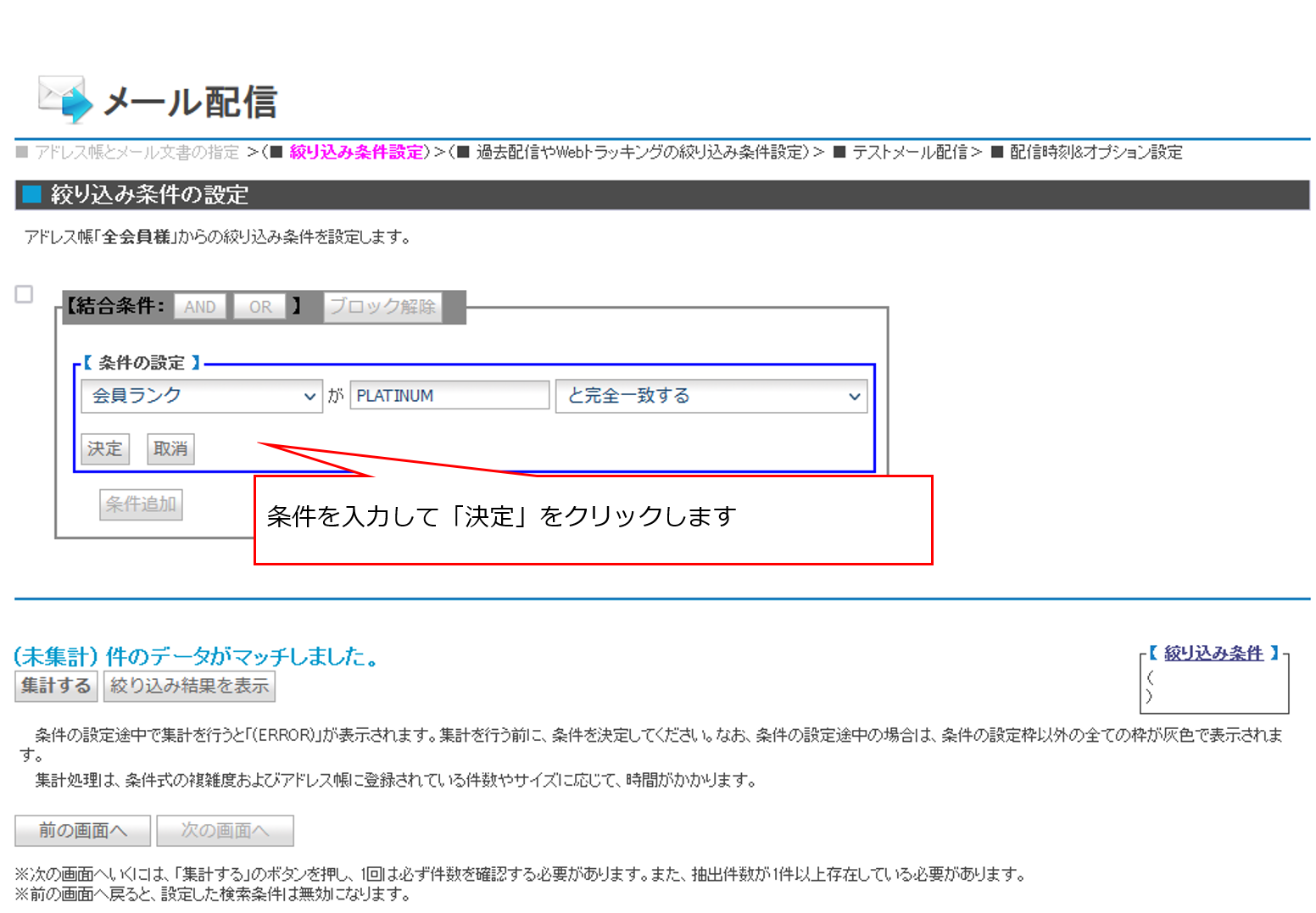The width and height of the screenshot is (1316, 913).
Task: Go back with 前の画面へ button
Action: [82, 831]
